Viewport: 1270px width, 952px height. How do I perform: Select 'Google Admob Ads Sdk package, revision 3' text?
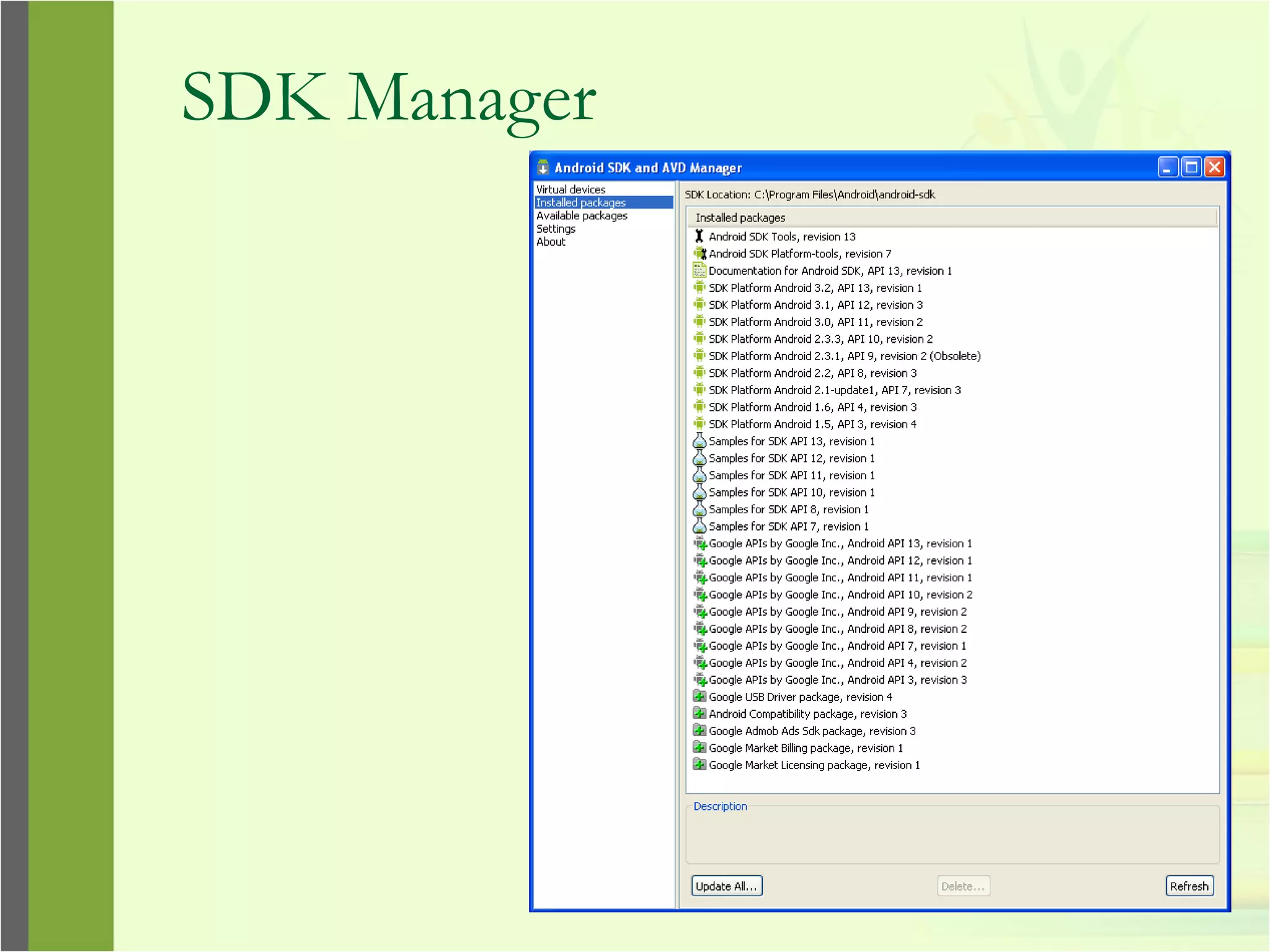coord(812,731)
